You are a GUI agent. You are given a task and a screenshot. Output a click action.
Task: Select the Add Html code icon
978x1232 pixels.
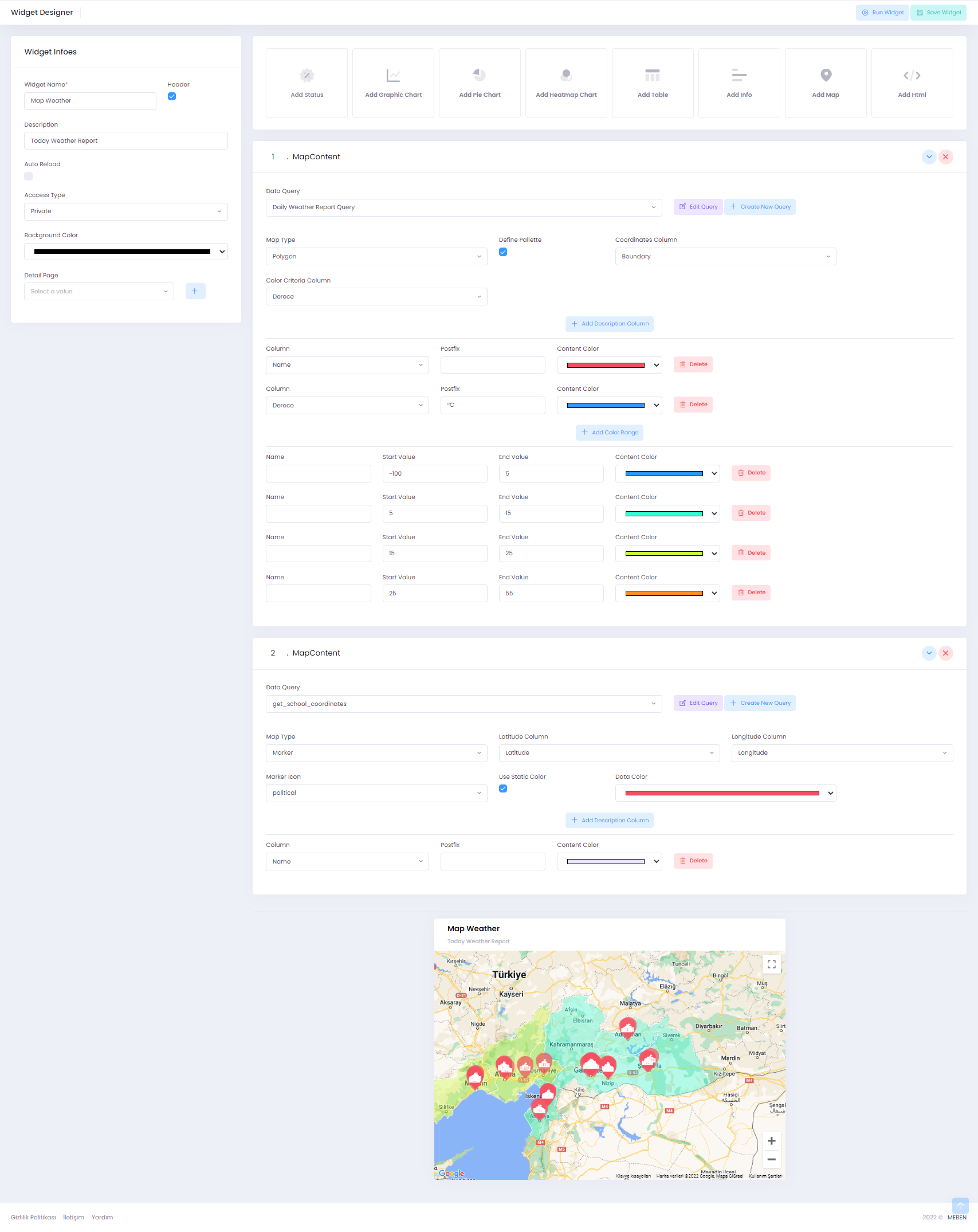(912, 75)
